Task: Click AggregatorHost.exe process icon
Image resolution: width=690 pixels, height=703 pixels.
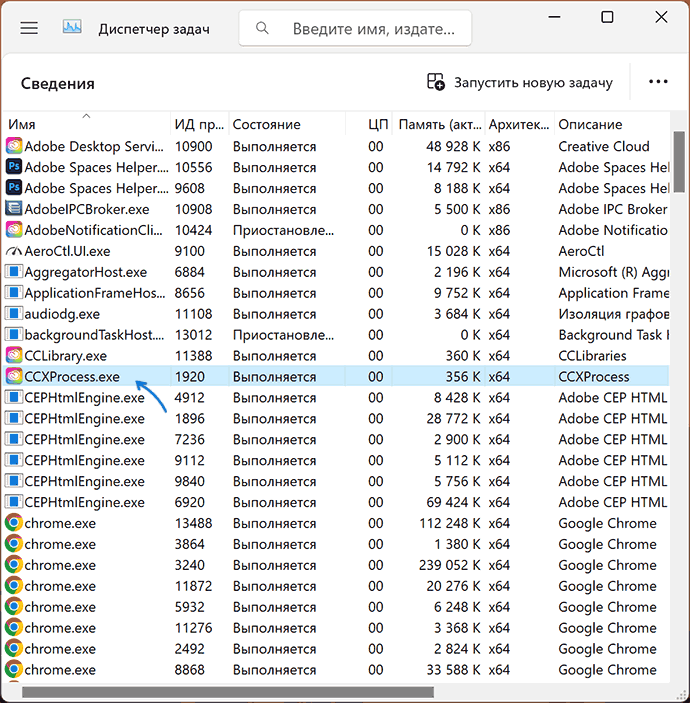Action: pos(14,272)
